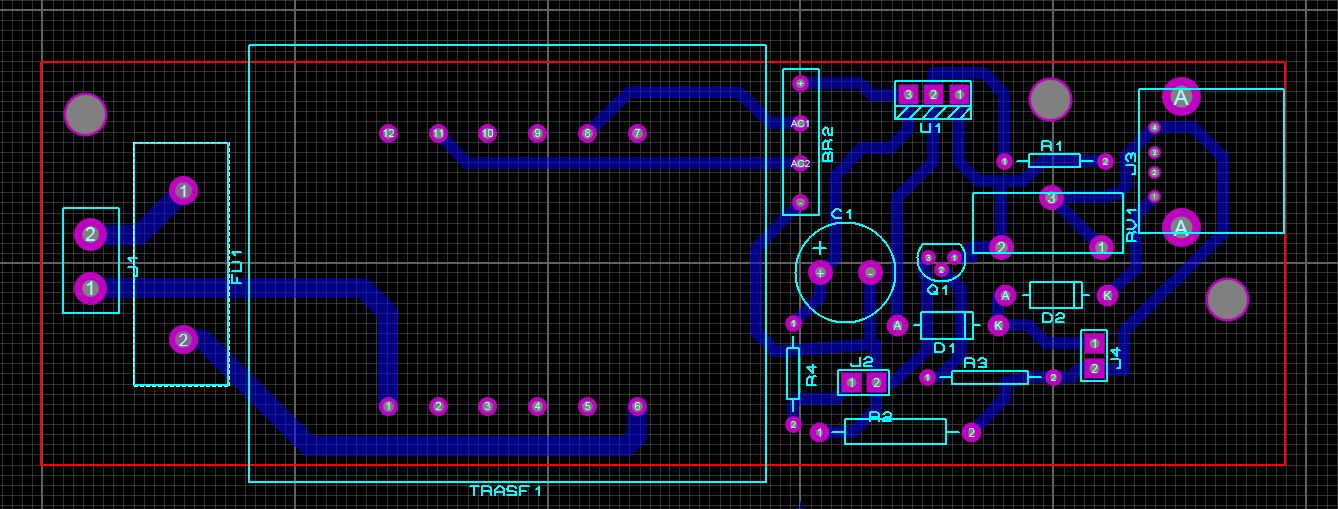Select pad 2 of header J2
Viewport: 1338px width, 509px height.
876,382
